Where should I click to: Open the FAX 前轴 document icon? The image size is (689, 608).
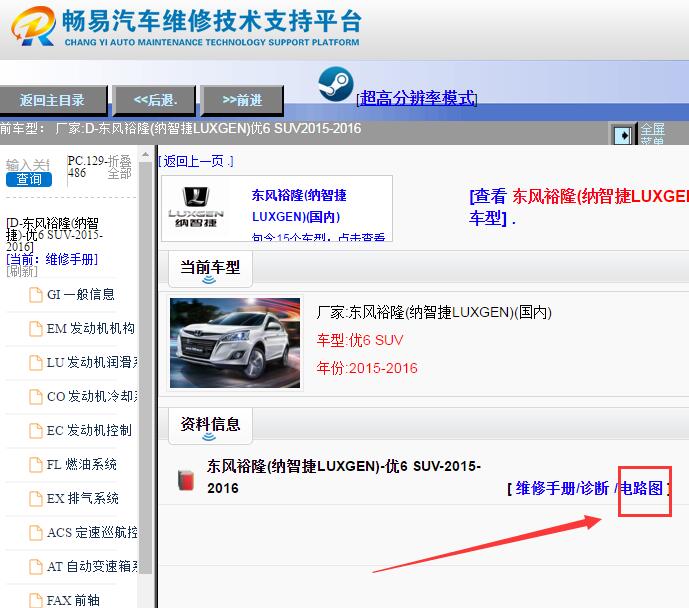click(36, 601)
